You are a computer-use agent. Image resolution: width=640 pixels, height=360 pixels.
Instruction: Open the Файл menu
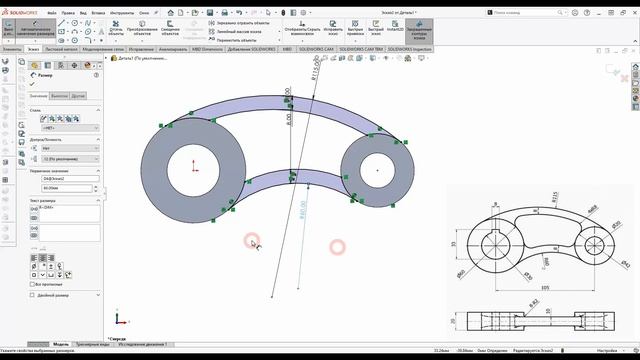click(x=52, y=13)
